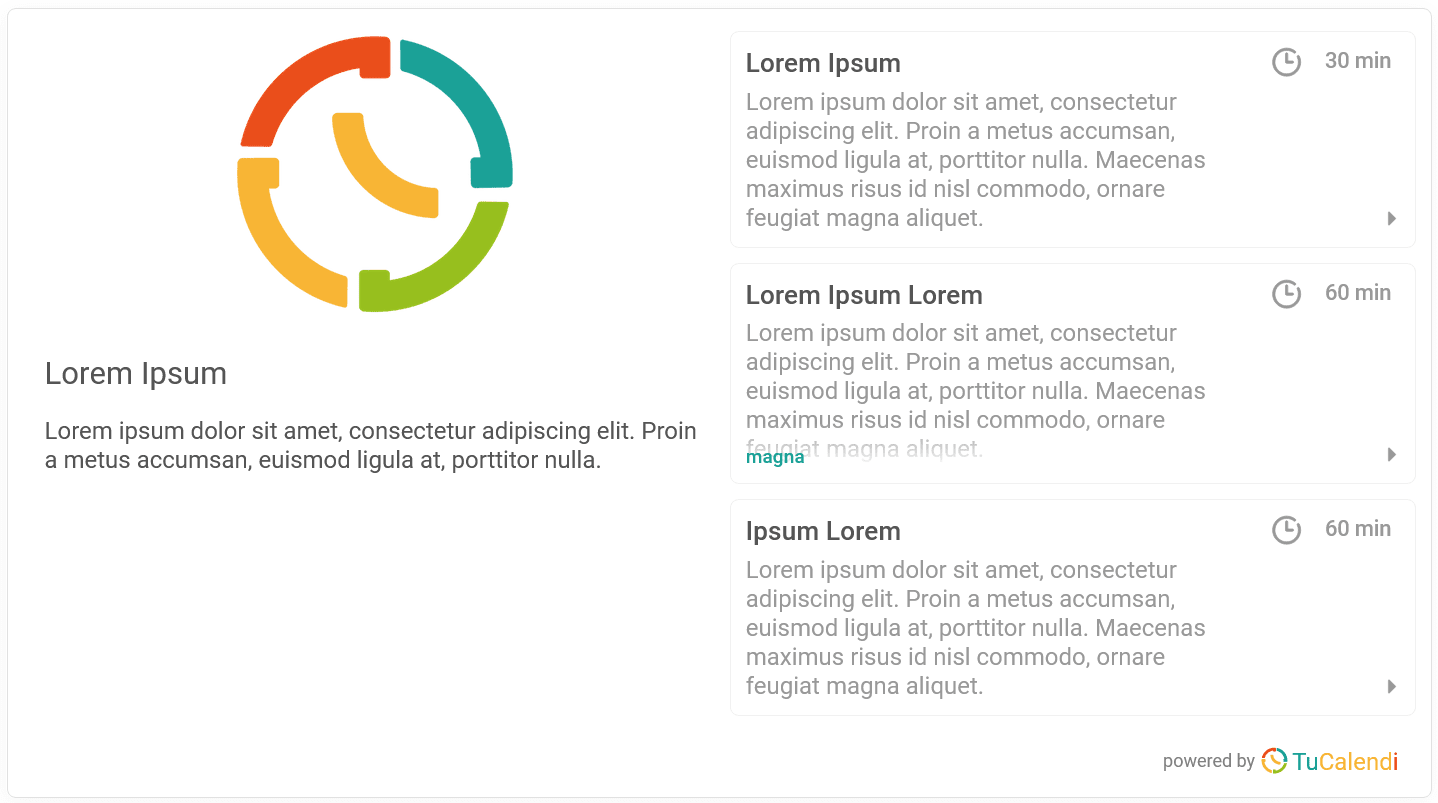Click the small TuCalendi logo icon in footer
The image size is (1438, 803).
[1274, 761]
